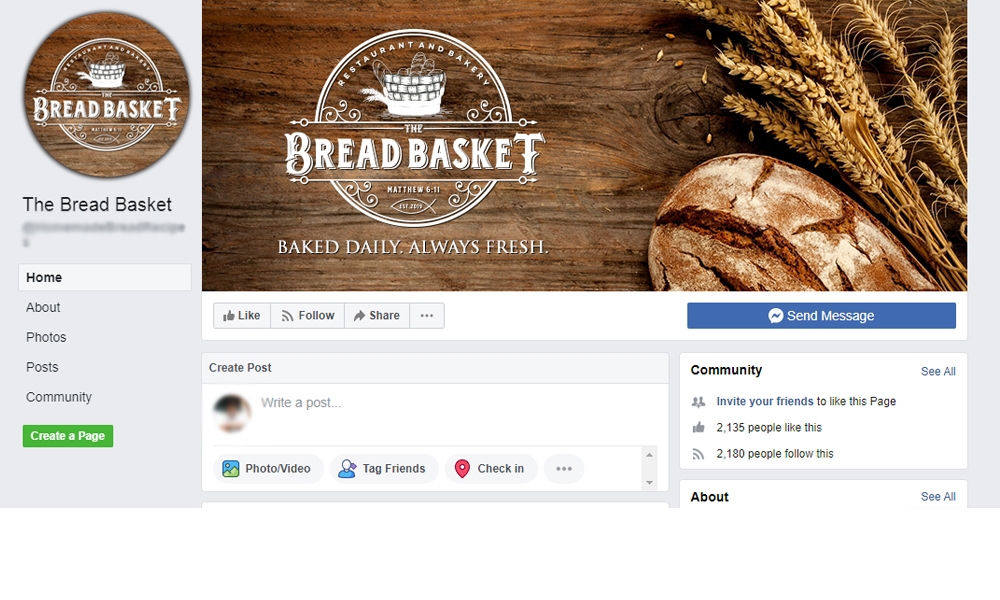The image size is (1000, 600).
Task: Share this page via Share button
Action: point(377,316)
